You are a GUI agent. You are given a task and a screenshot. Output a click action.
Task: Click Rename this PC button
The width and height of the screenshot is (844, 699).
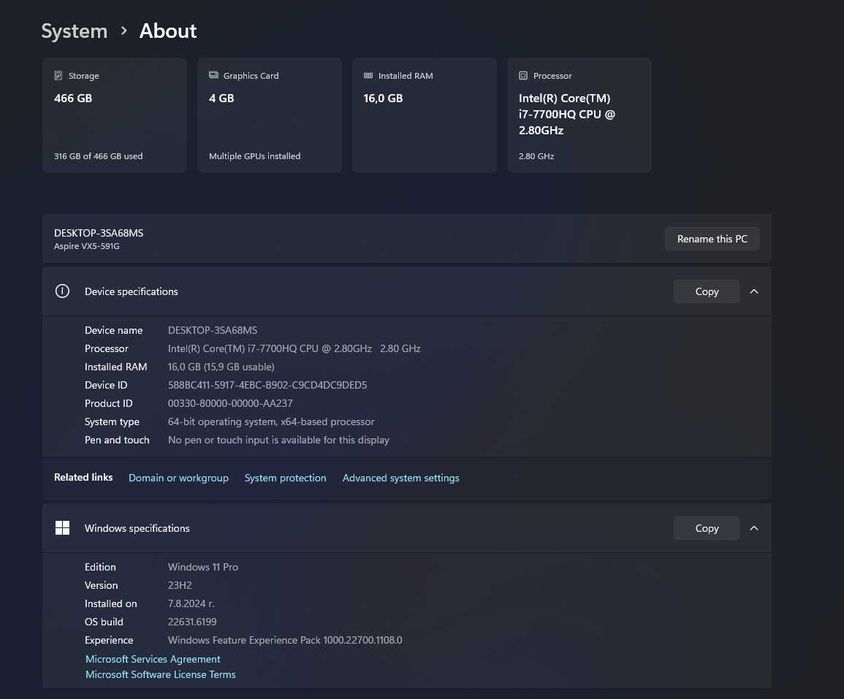point(712,238)
